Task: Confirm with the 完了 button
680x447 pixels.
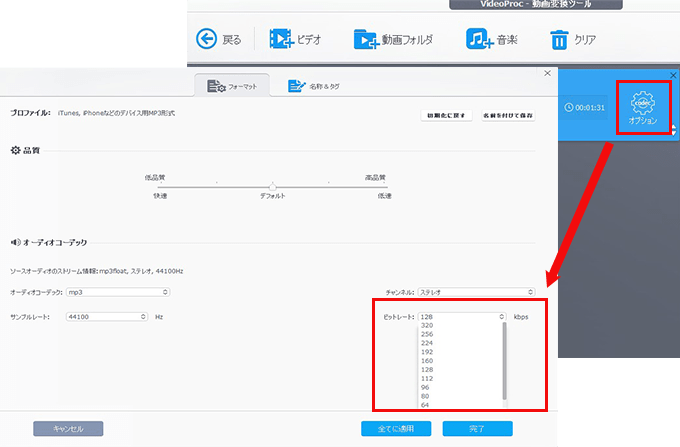Action: (x=477, y=429)
